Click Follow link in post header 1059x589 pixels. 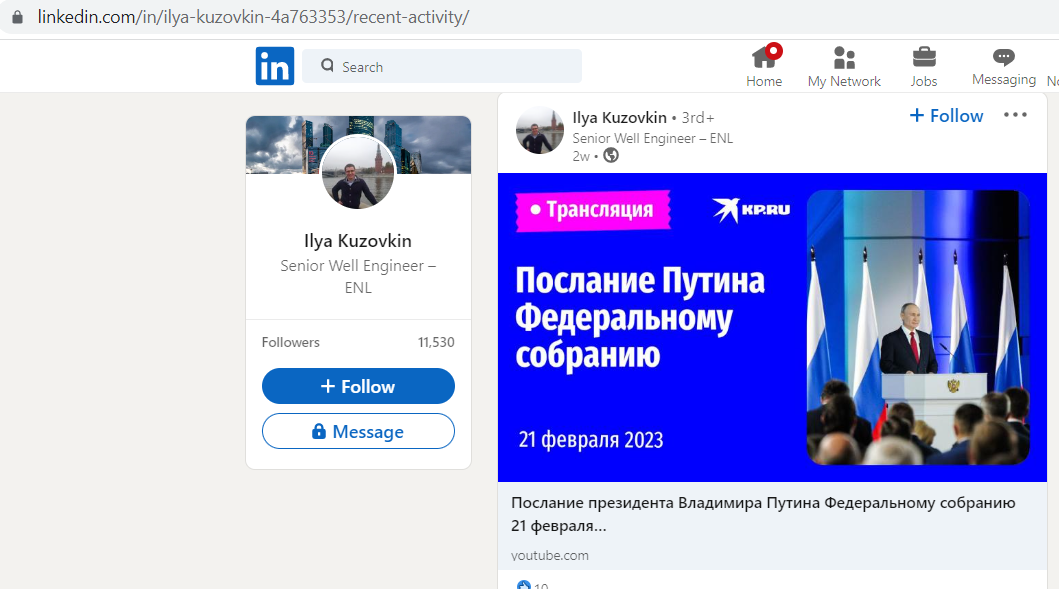click(x=946, y=116)
